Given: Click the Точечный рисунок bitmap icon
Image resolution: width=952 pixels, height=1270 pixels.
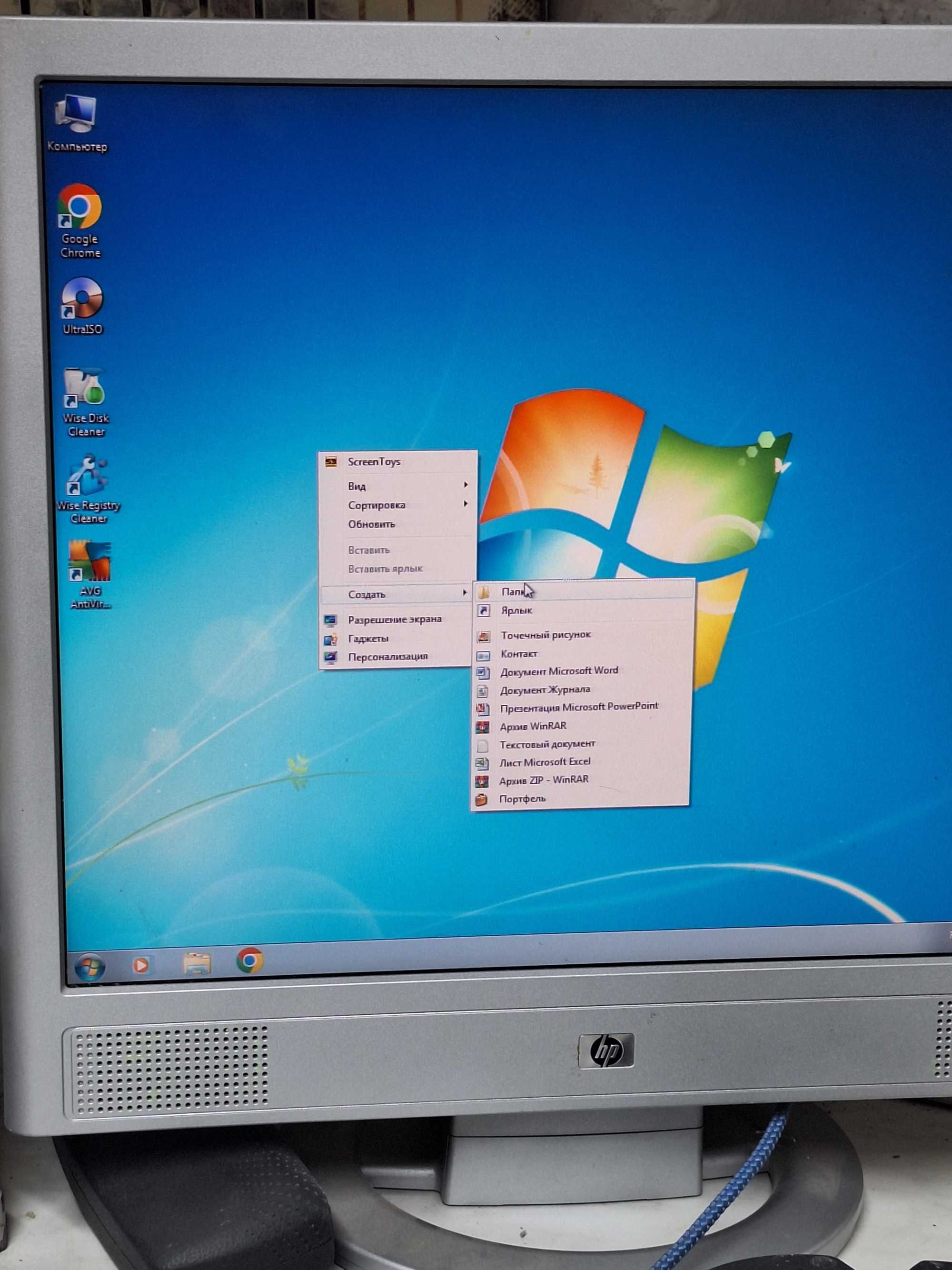Looking at the screenshot, I should click(x=484, y=636).
